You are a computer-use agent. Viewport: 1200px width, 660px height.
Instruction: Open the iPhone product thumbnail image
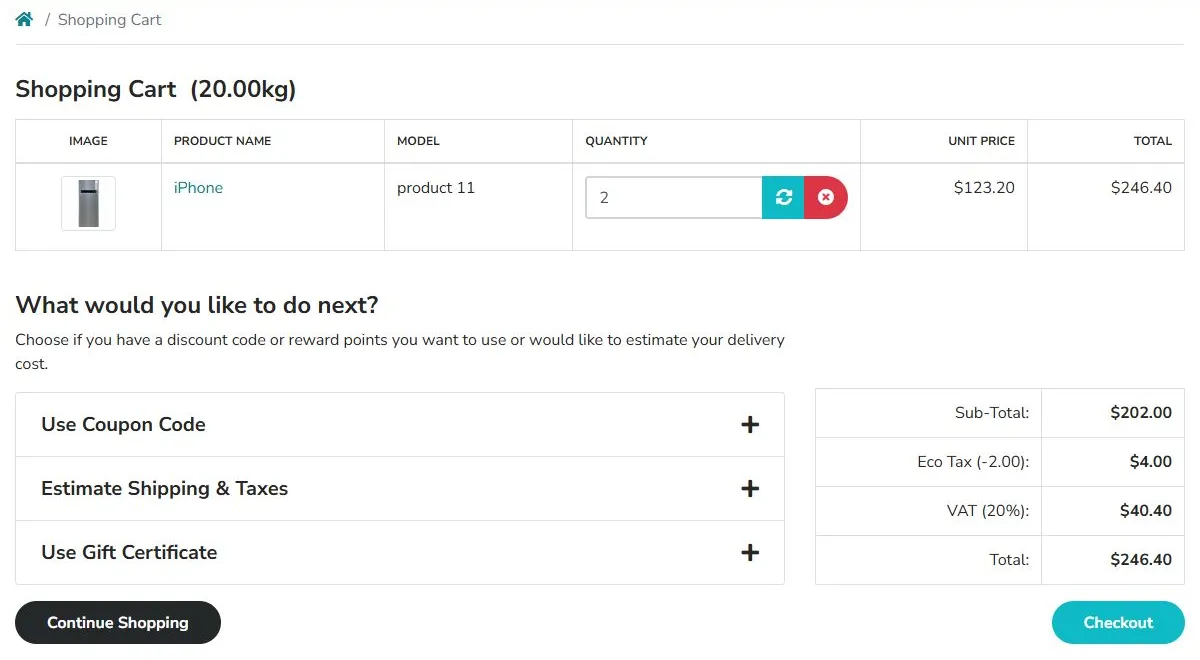(x=88, y=203)
